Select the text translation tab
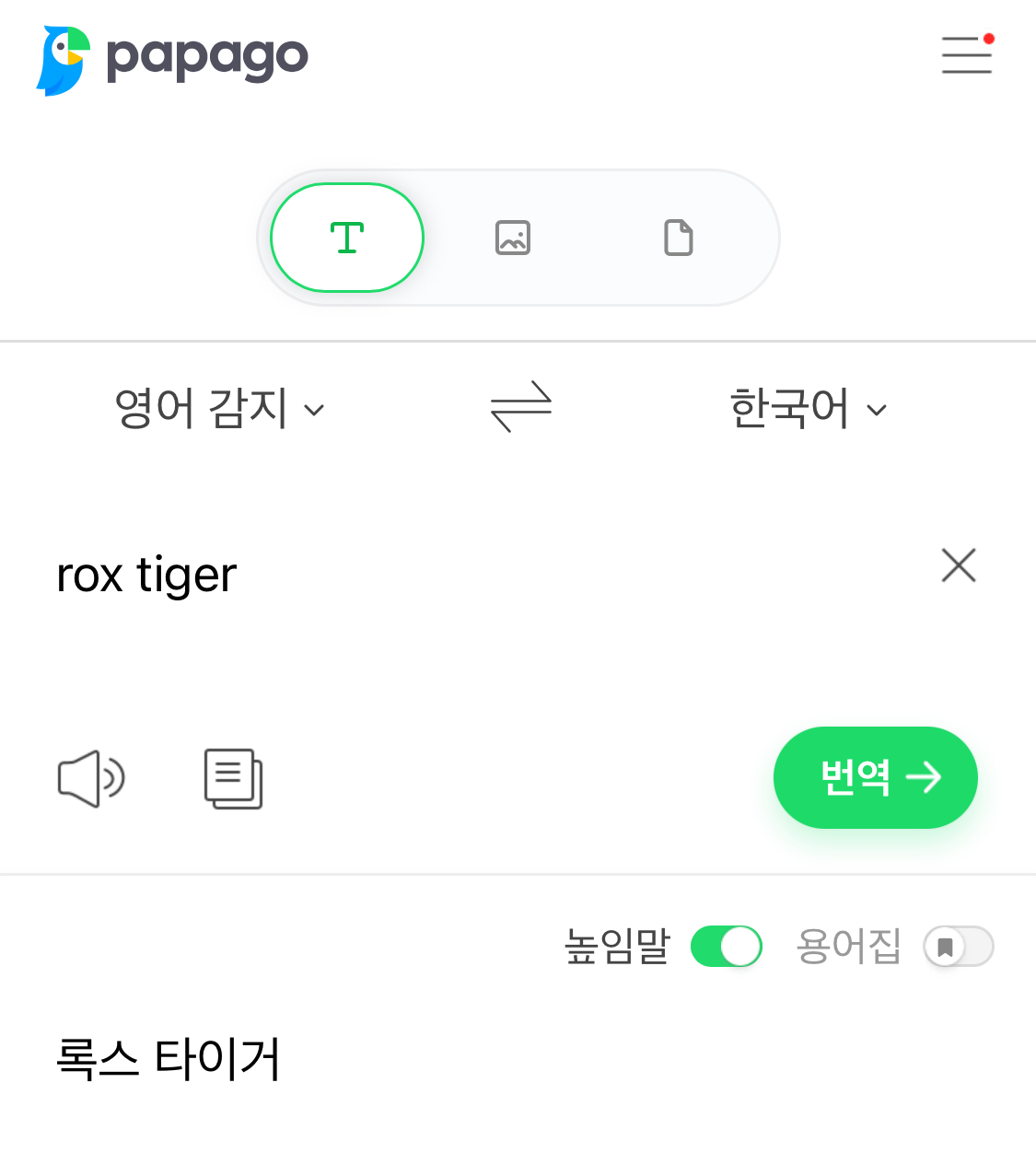 (x=347, y=238)
